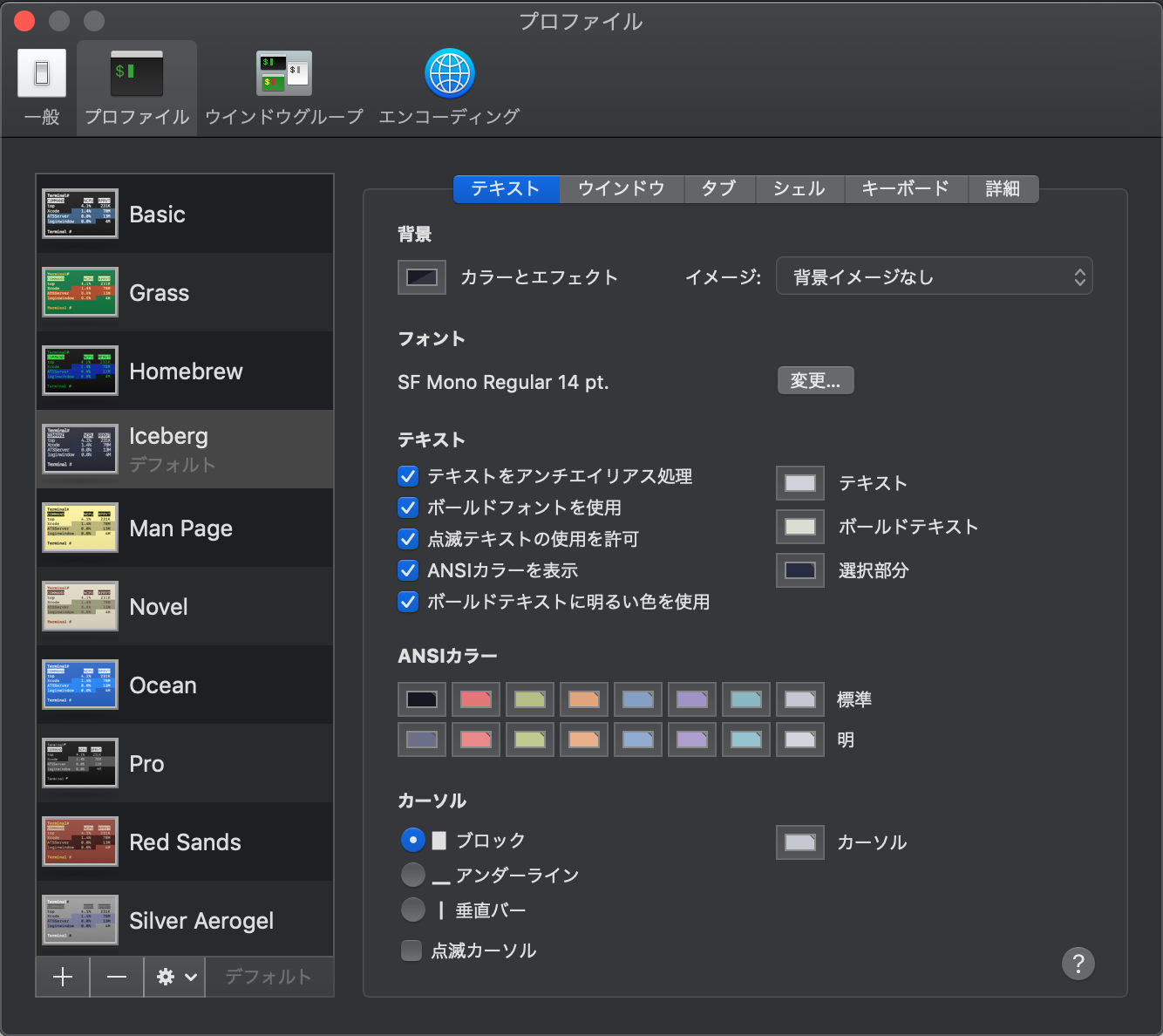Disable テキストをアンチエイリアス処理 checkbox
The height and width of the screenshot is (1036, 1163).
coord(407,476)
